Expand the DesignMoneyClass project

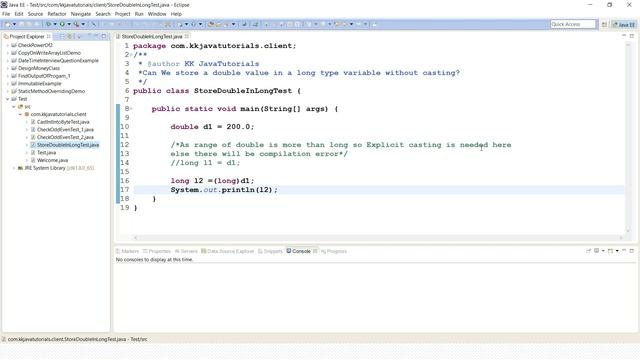tap(8, 68)
